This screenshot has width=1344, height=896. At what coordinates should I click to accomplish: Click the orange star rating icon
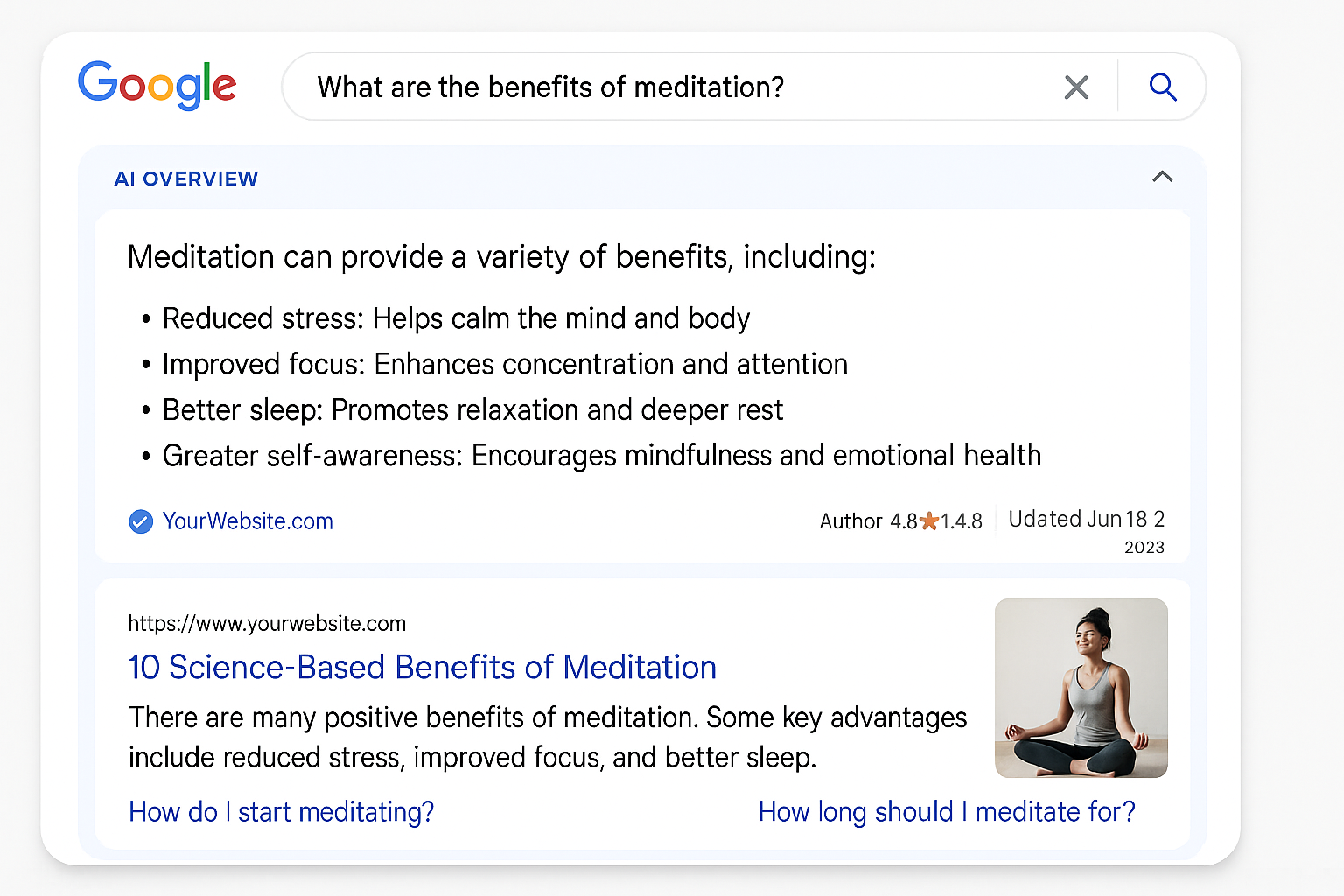click(927, 521)
